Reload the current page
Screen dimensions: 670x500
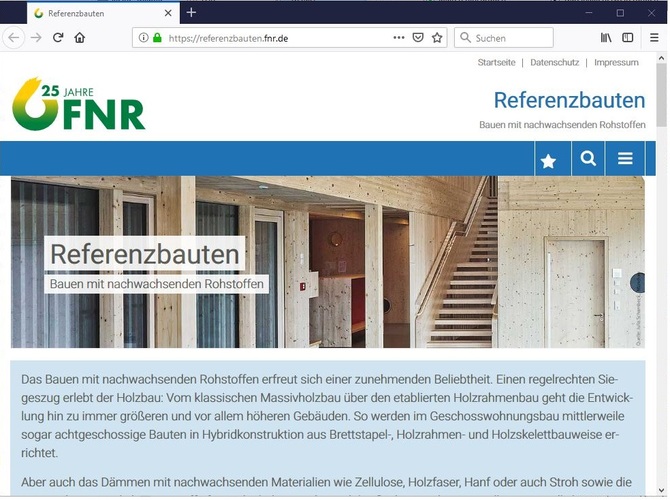tap(58, 38)
